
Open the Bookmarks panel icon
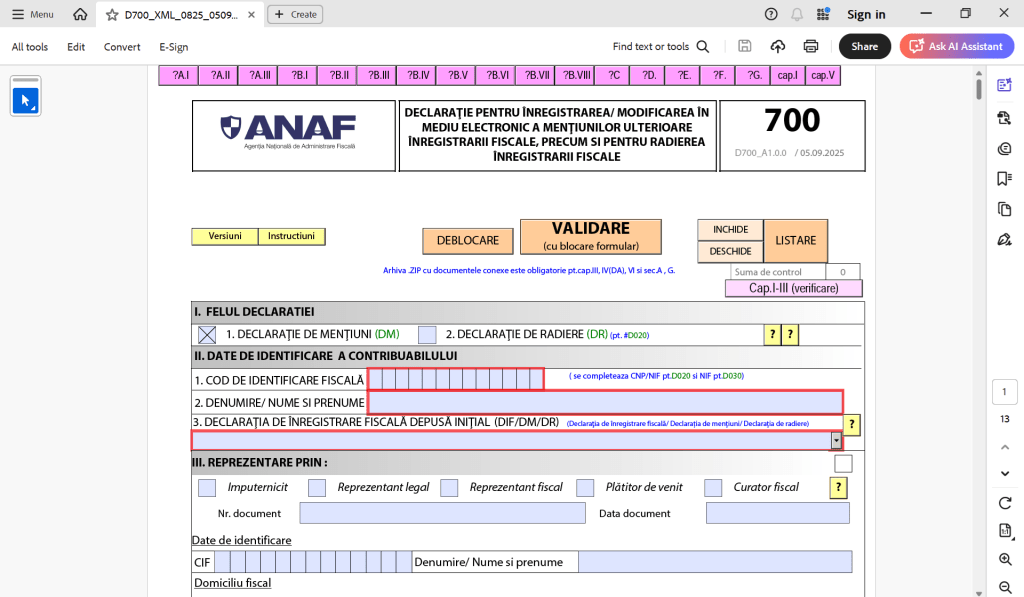click(x=1004, y=179)
